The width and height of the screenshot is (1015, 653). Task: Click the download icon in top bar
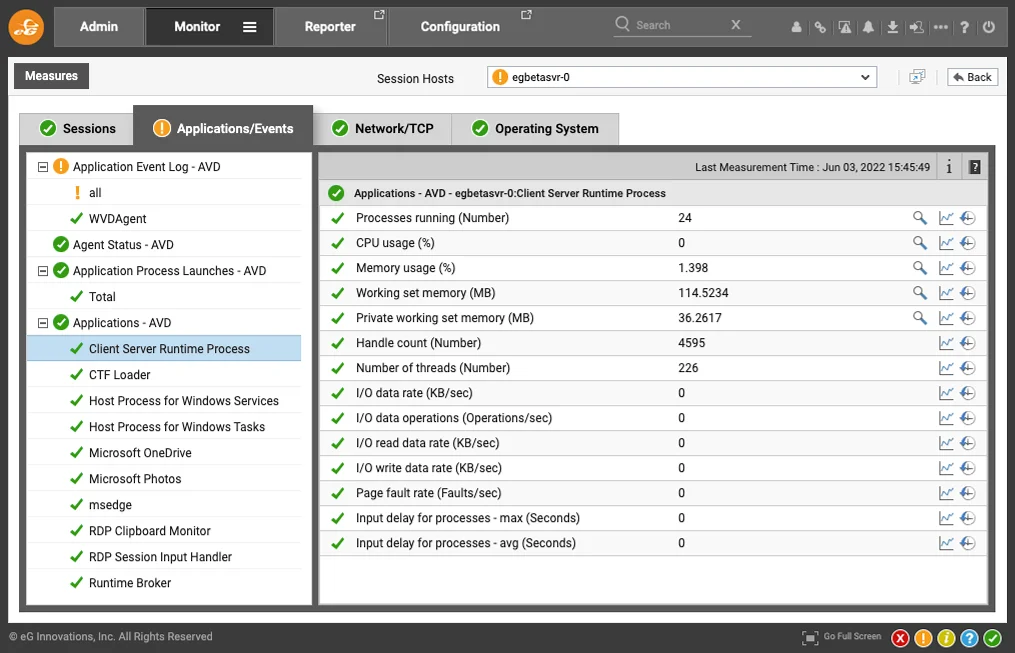(x=893, y=27)
